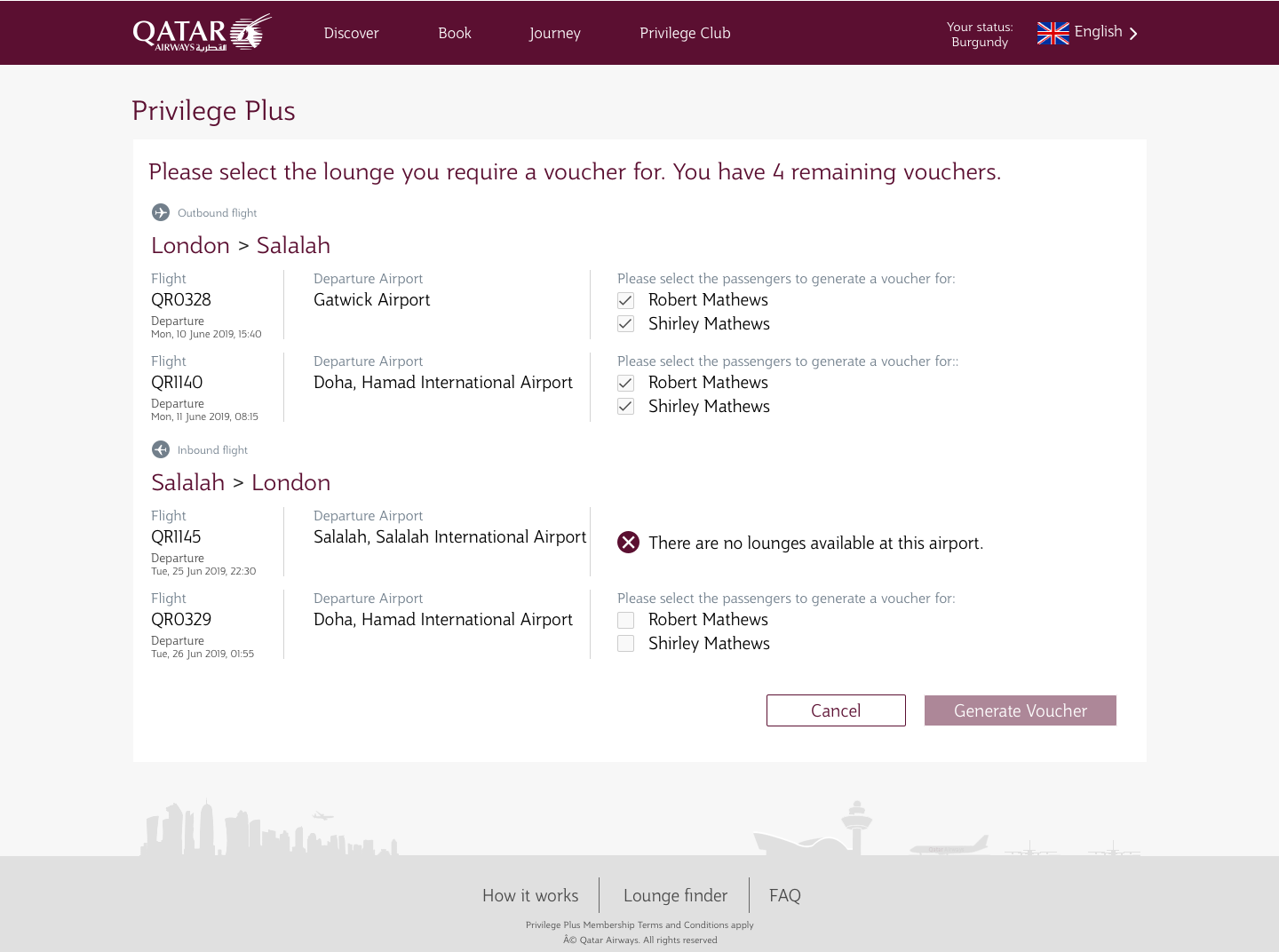Click 'There are no lounges available' message
The height and width of the screenshot is (952, 1279).
[815, 543]
